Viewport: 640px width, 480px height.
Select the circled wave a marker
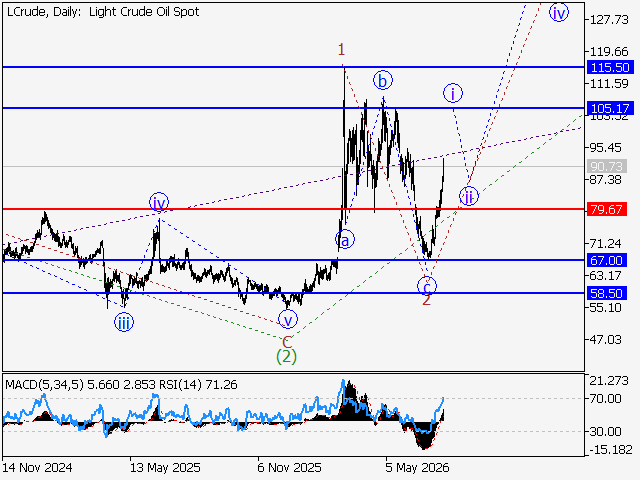(345, 240)
